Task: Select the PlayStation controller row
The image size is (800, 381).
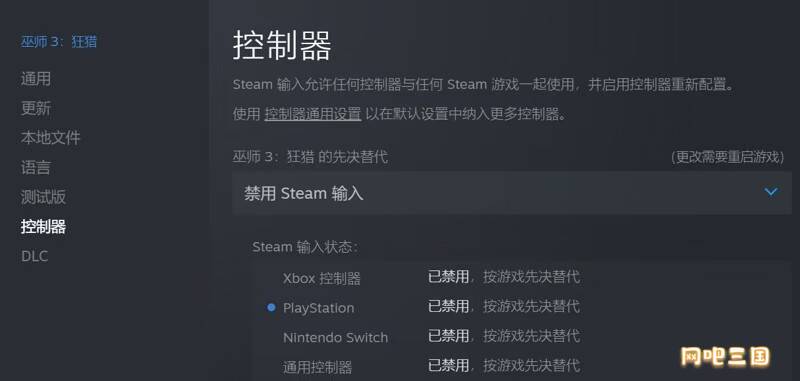Action: click(x=520, y=307)
